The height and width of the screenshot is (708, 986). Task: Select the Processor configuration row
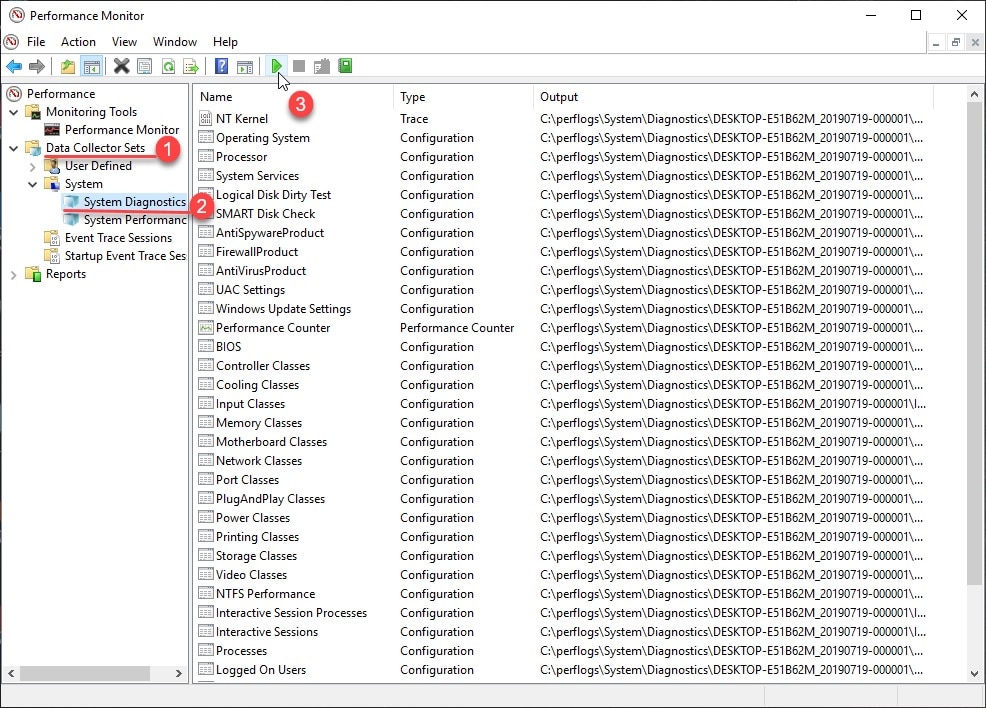(x=563, y=157)
